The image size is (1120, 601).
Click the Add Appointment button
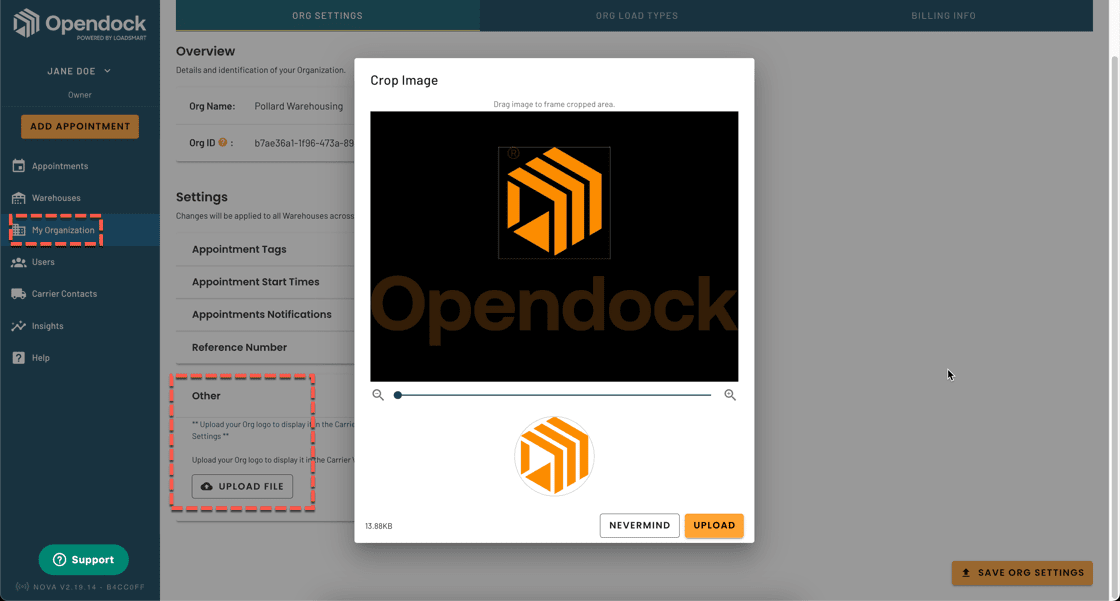tap(80, 126)
